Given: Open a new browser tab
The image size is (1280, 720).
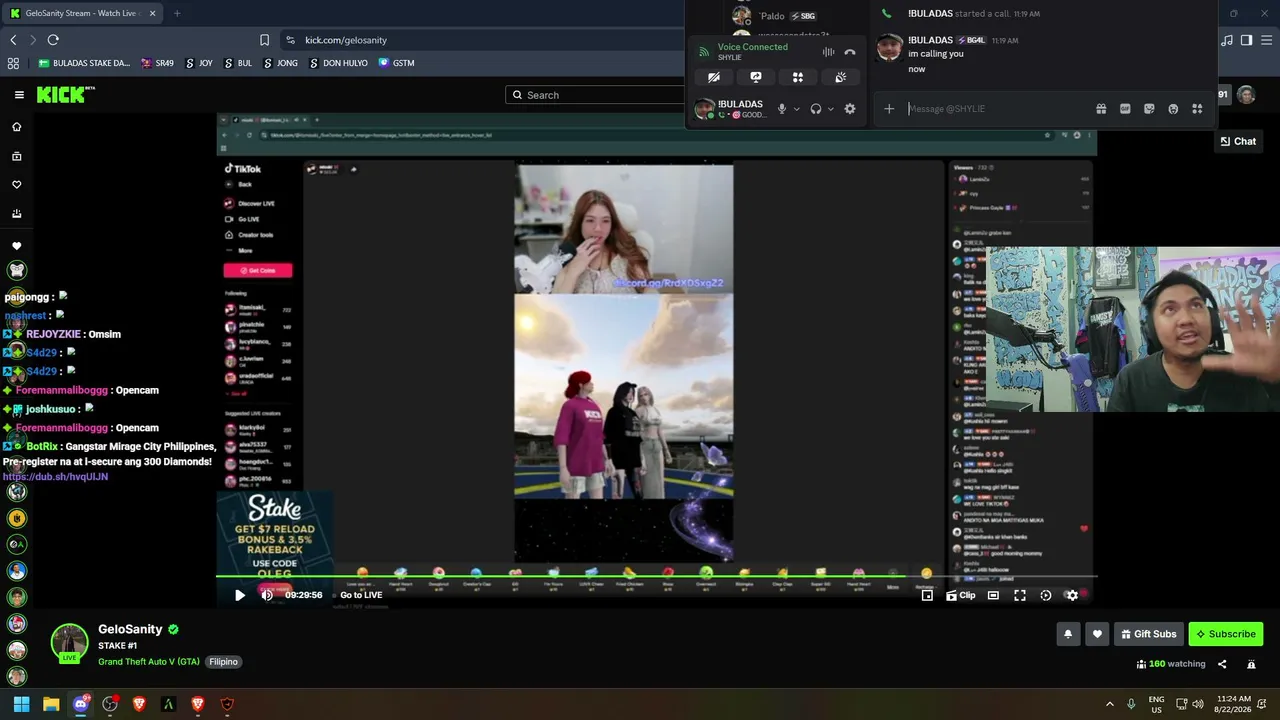Looking at the screenshot, I should 177,13.
